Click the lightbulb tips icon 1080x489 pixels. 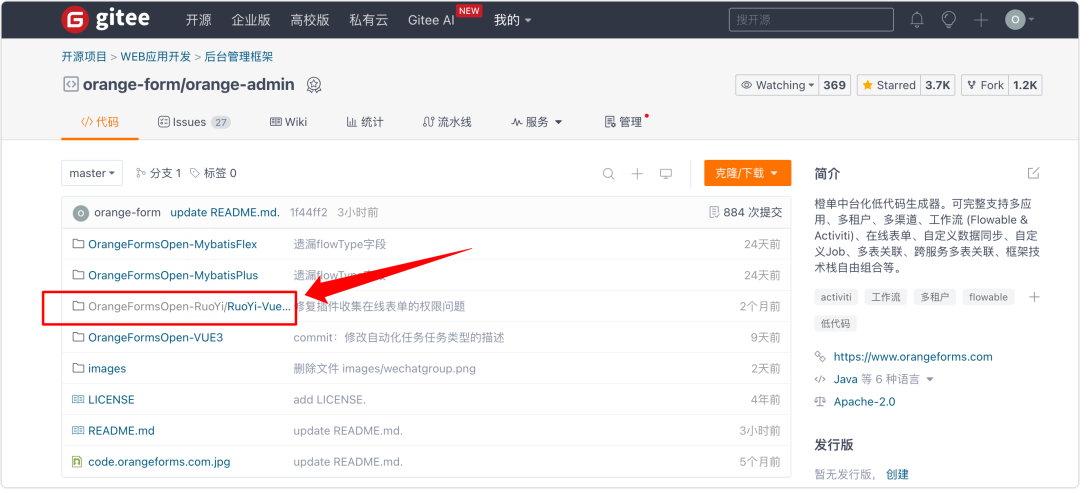coord(949,20)
